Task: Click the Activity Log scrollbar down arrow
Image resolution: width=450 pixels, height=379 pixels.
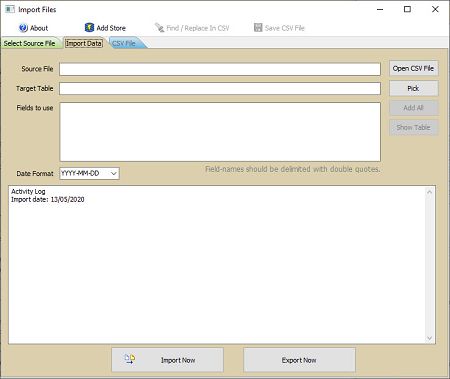Action: [x=429, y=338]
